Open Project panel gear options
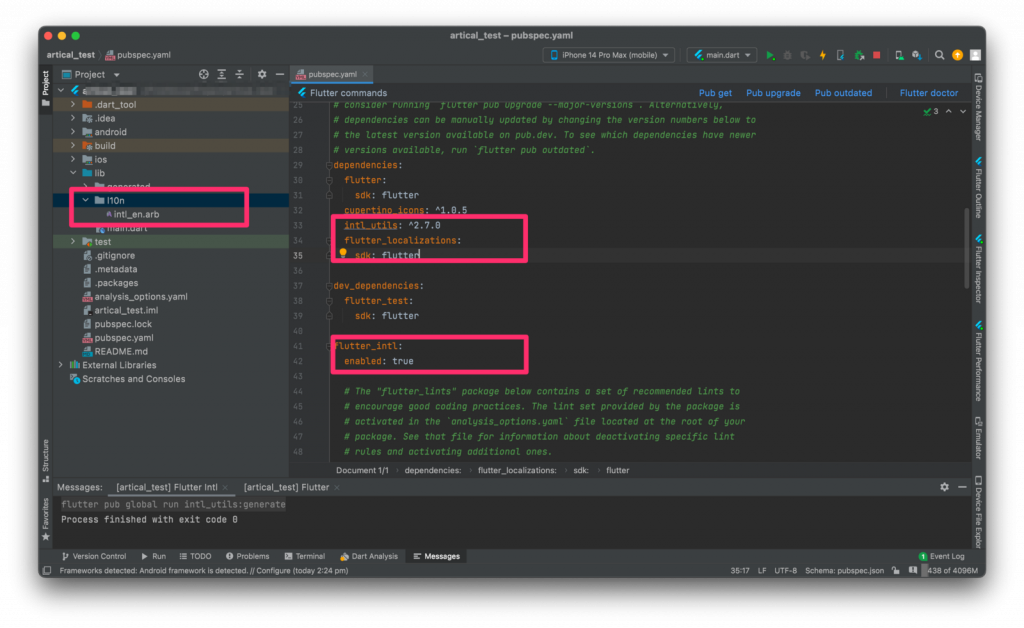The height and width of the screenshot is (628, 1024). [x=262, y=74]
